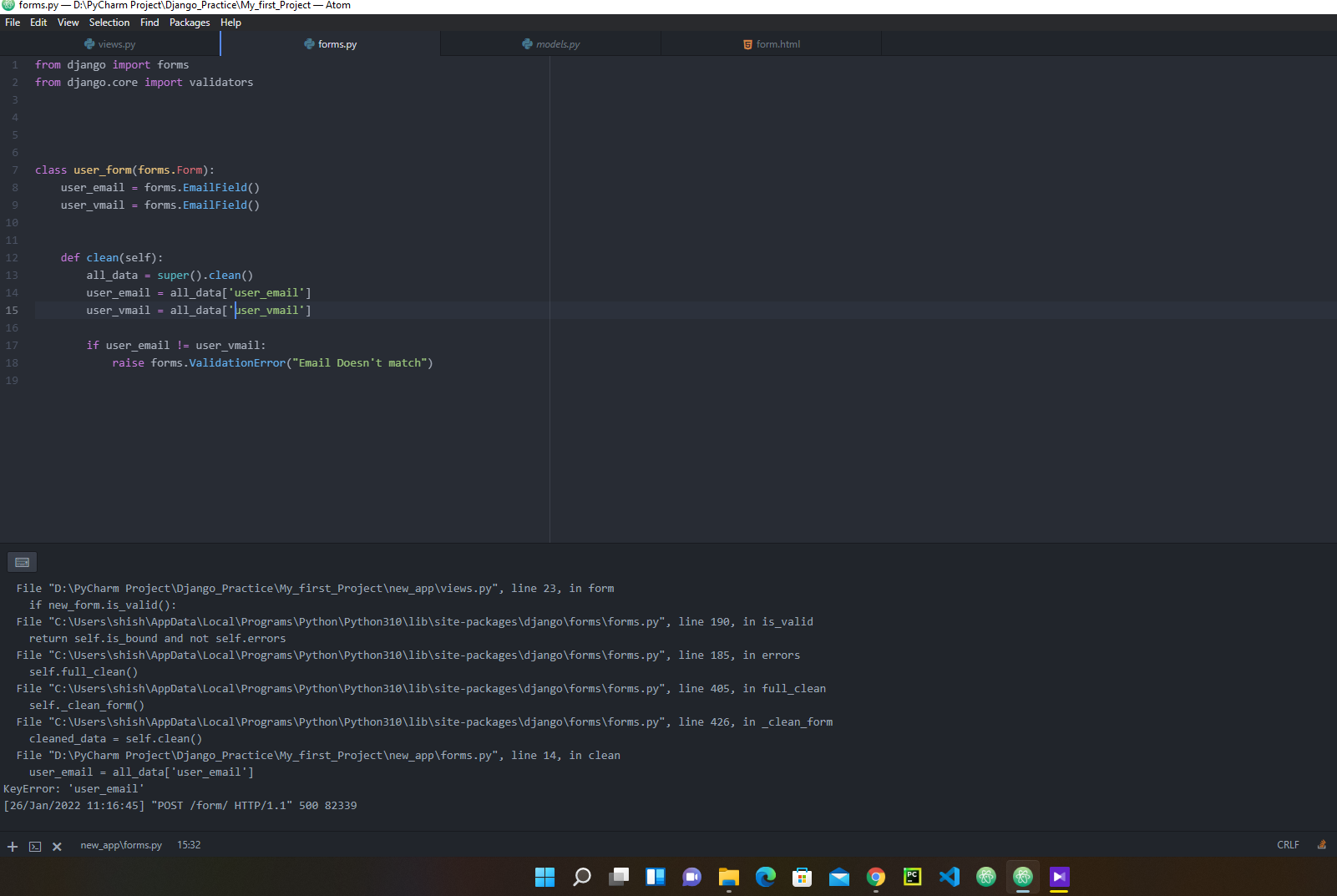
Task: Open Windows taskbar search icon
Action: tap(582, 876)
